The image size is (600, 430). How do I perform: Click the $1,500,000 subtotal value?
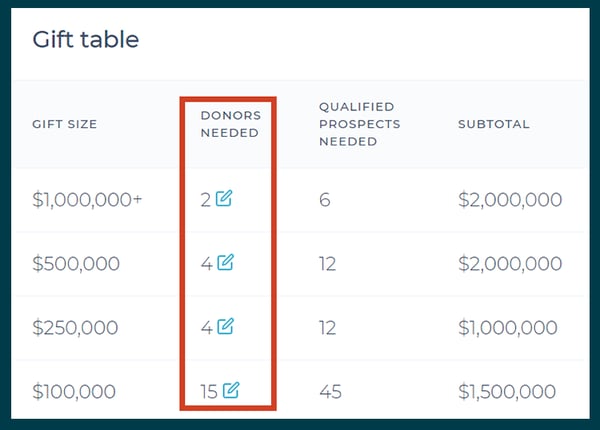(x=507, y=391)
